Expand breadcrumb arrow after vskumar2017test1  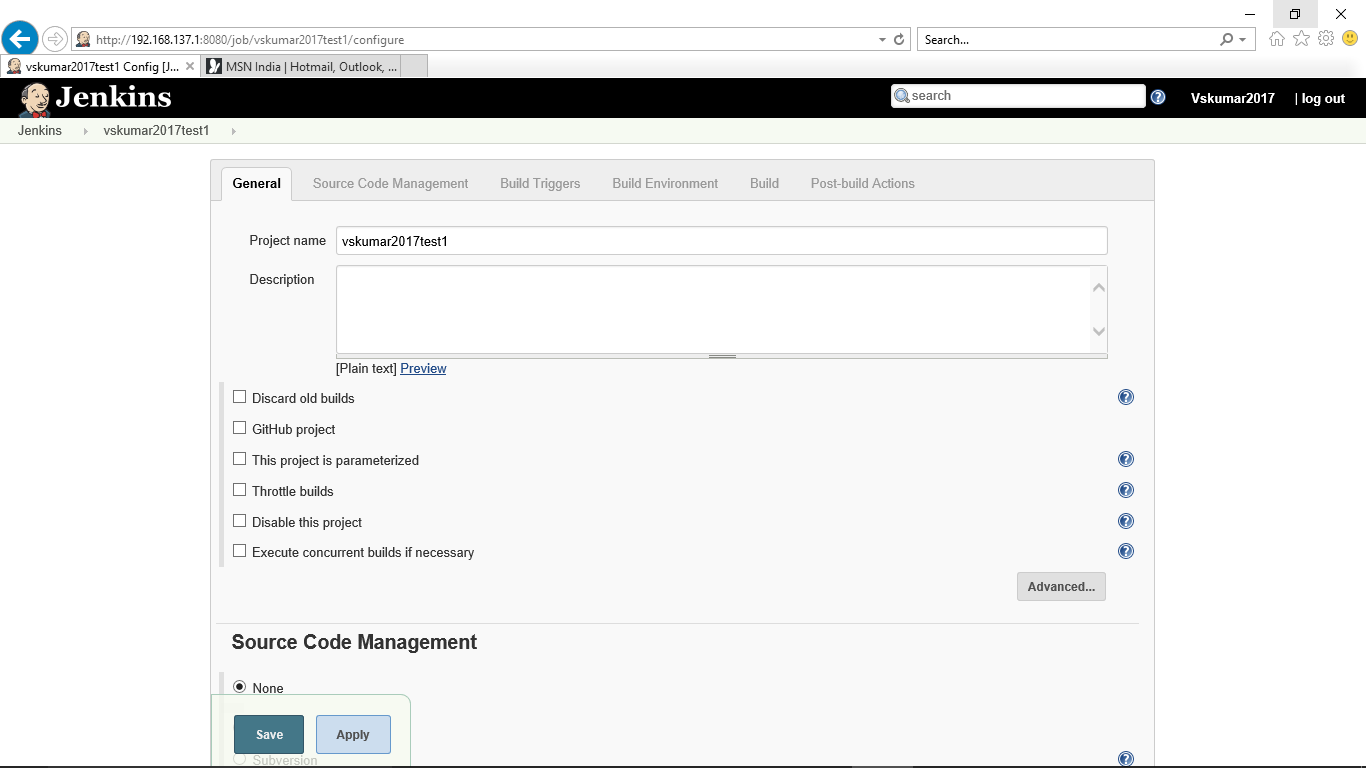click(x=234, y=131)
